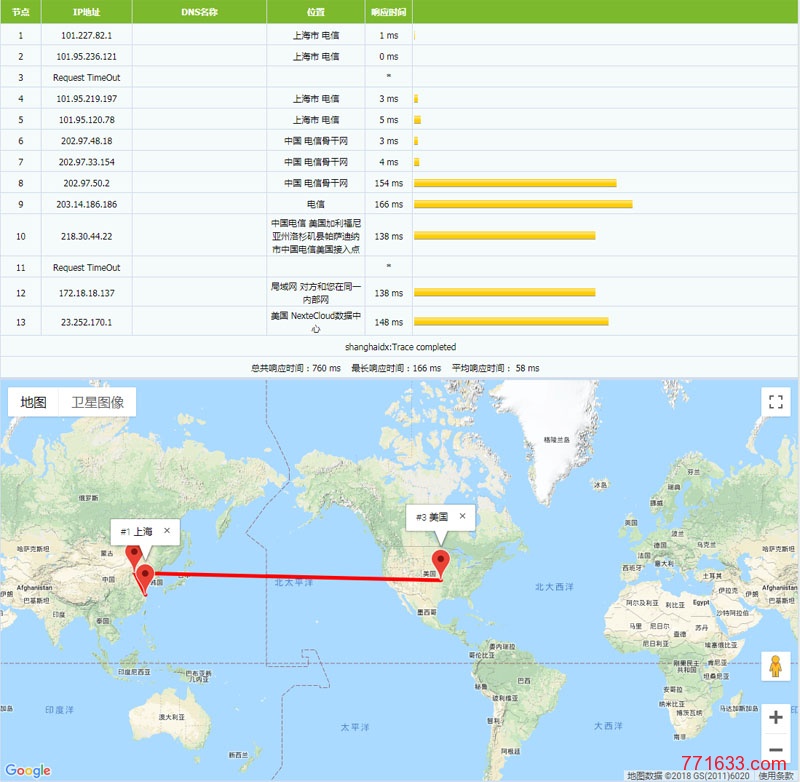Close the #1 上海 info popup
The height and width of the screenshot is (782, 800).
167,531
